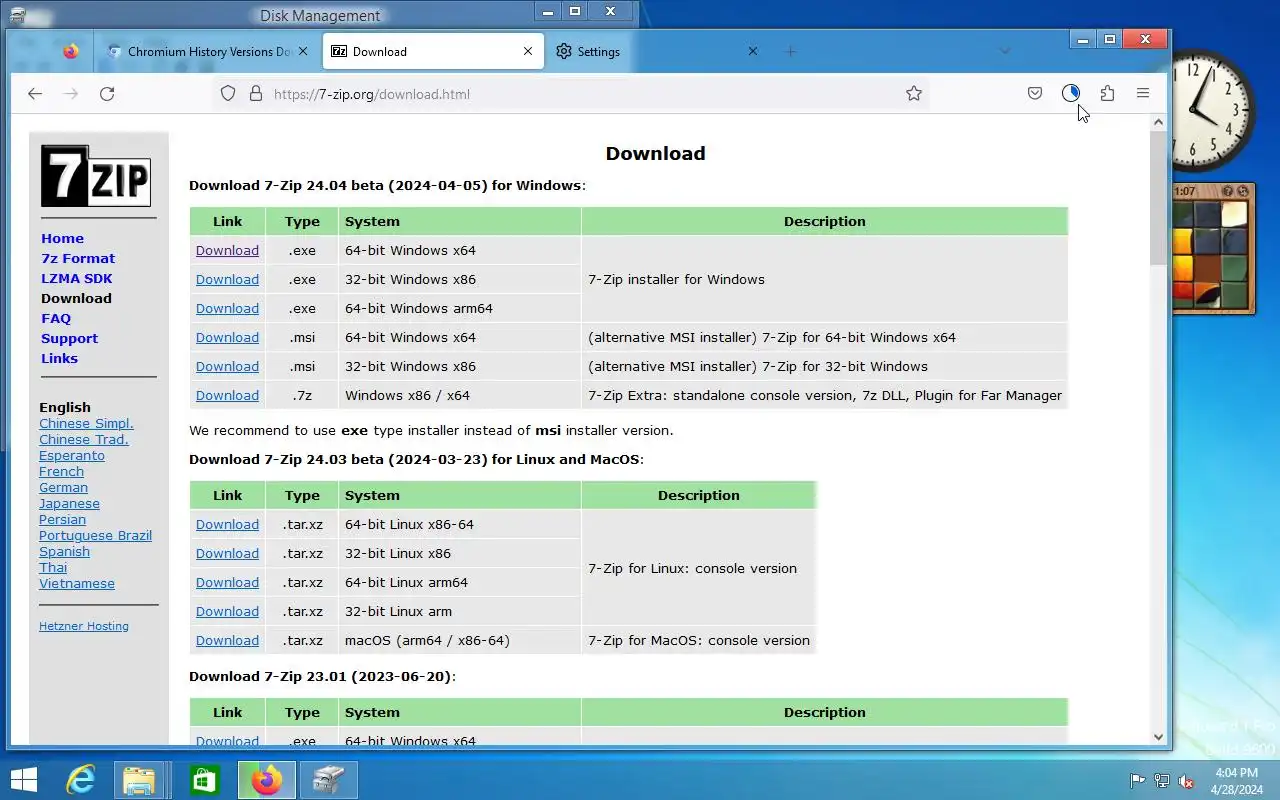Open Disk Management from the taskbar
This screenshot has width=1280, height=800.
(328, 779)
